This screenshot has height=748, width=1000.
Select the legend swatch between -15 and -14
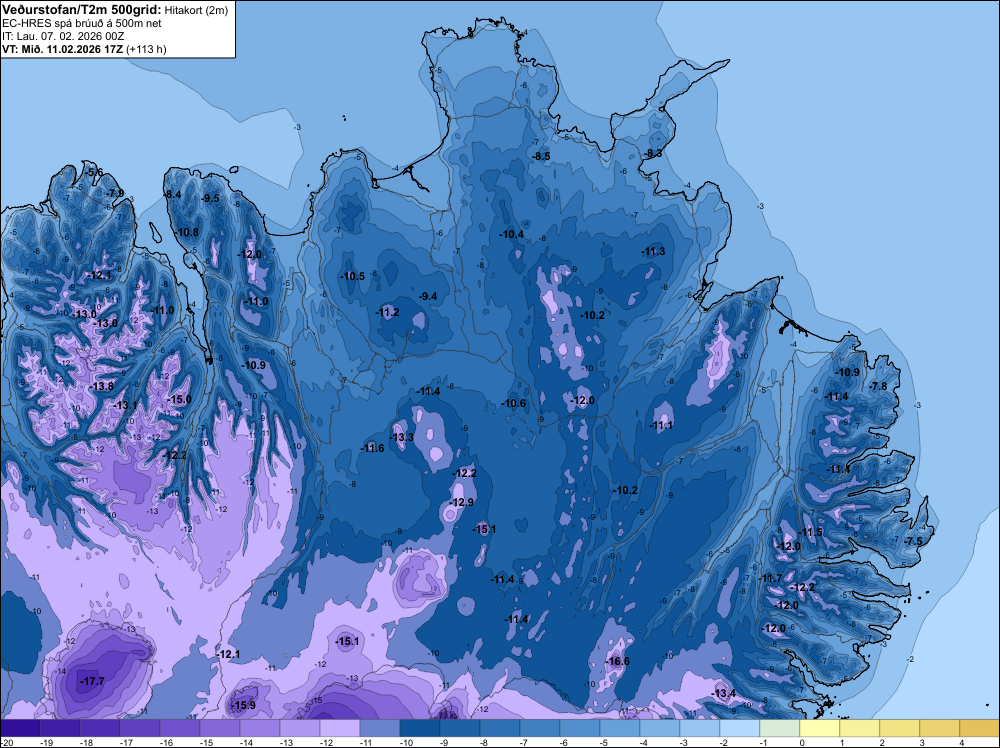click(x=220, y=728)
